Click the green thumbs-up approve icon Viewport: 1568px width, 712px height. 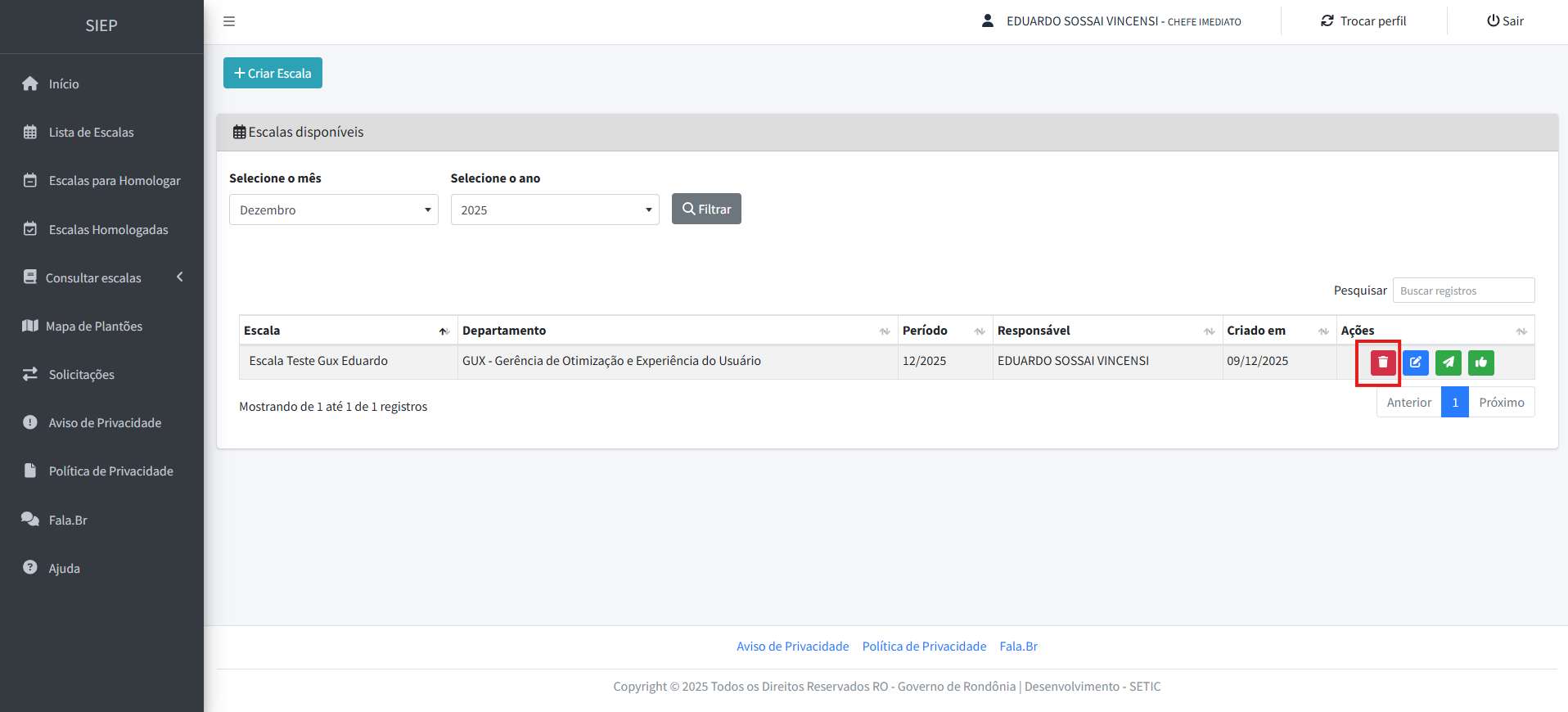click(1480, 363)
